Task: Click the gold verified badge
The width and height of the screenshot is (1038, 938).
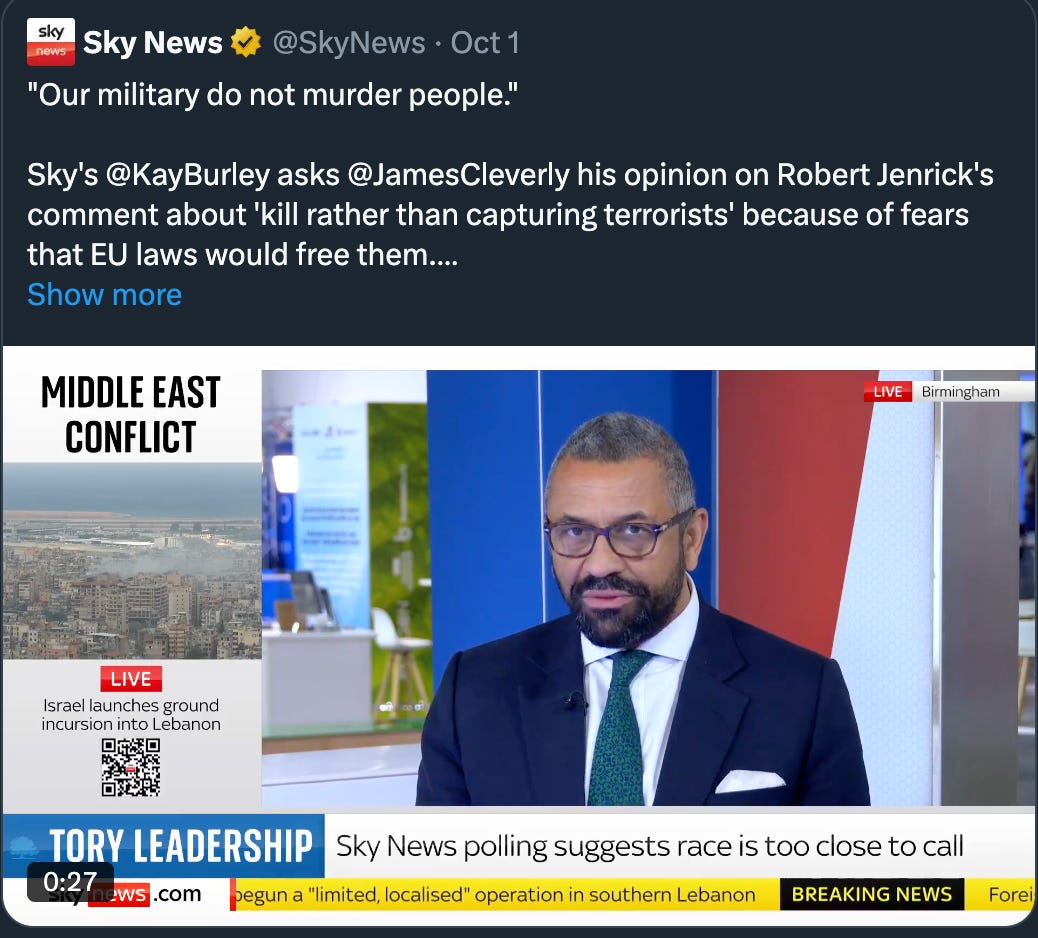Action: pyautogui.click(x=246, y=42)
